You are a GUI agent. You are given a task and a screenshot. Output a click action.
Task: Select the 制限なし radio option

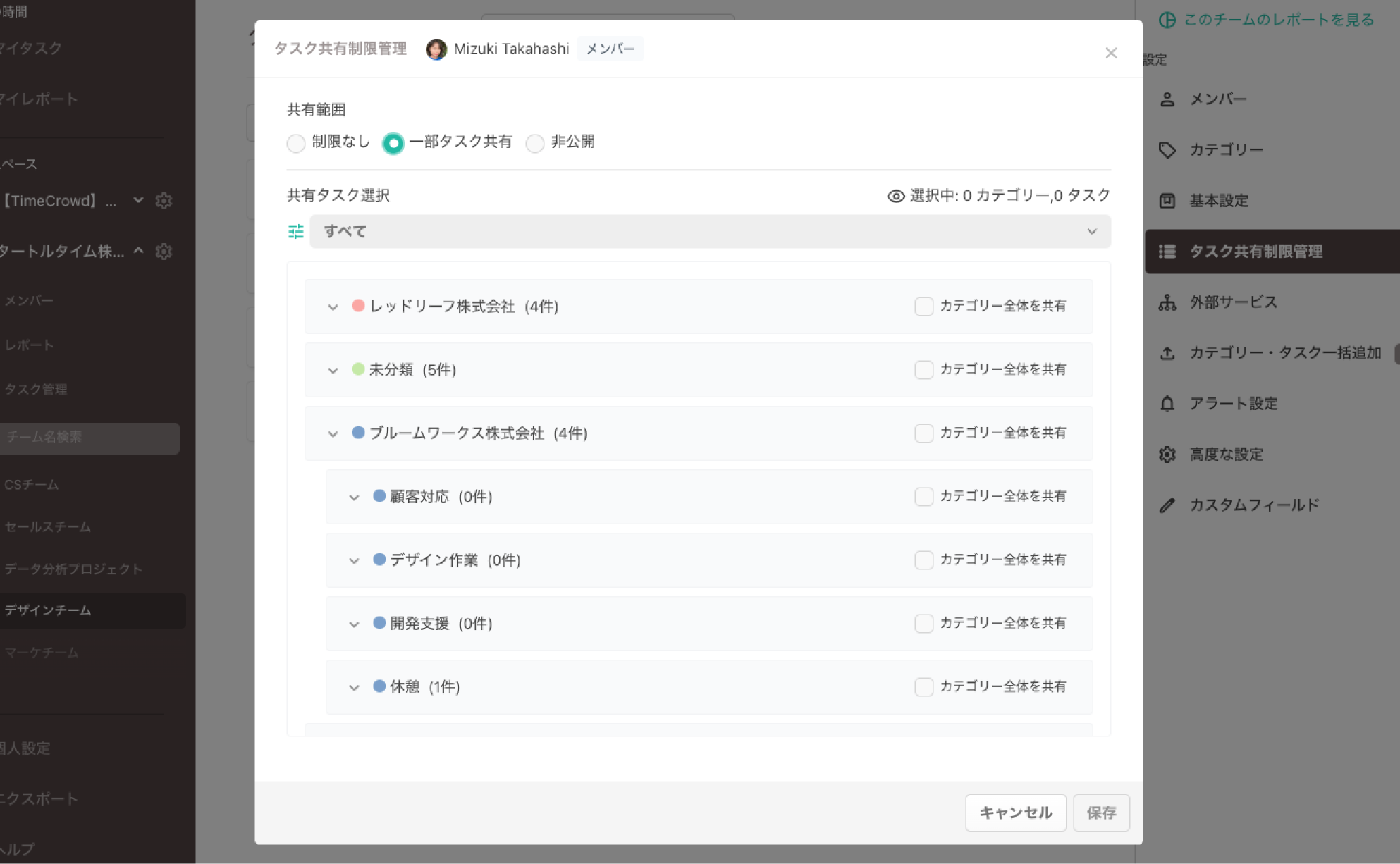point(296,143)
